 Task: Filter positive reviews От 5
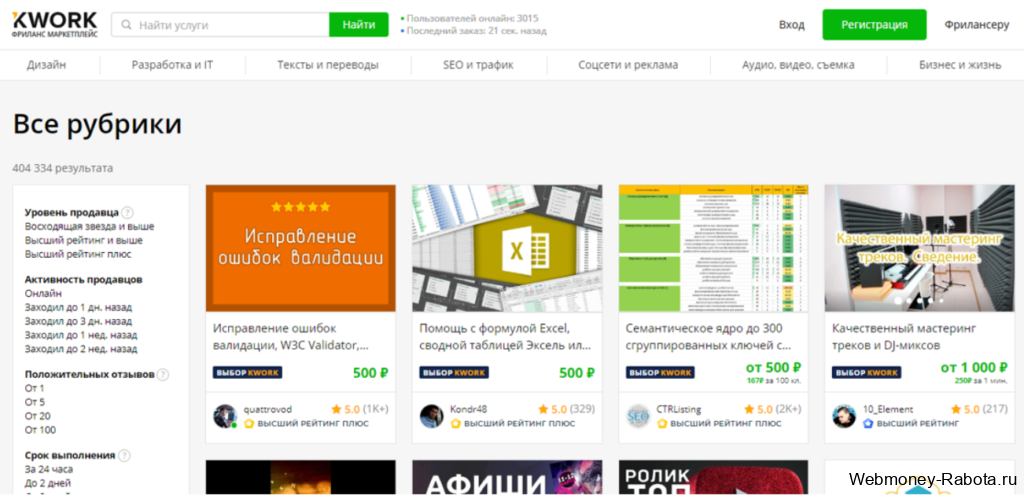coord(35,402)
